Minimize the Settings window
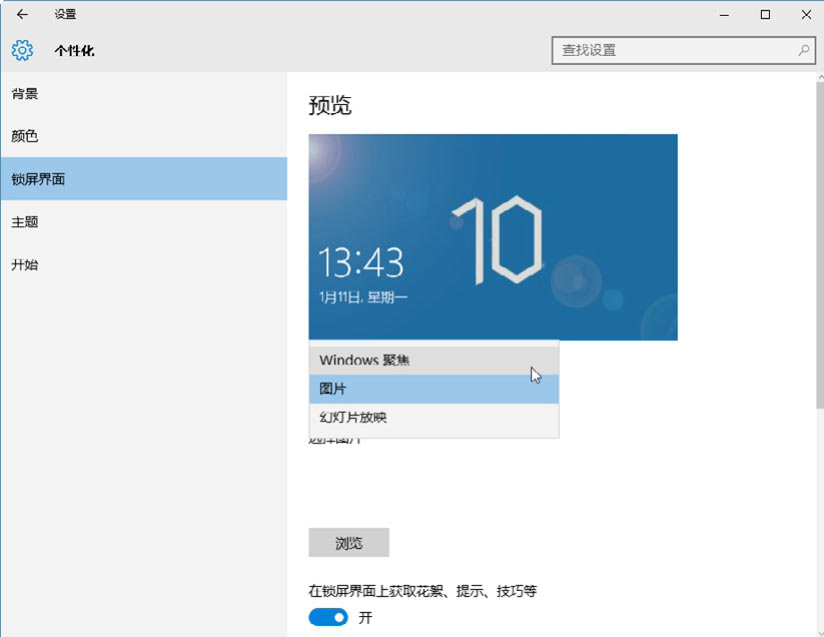 tap(721, 14)
